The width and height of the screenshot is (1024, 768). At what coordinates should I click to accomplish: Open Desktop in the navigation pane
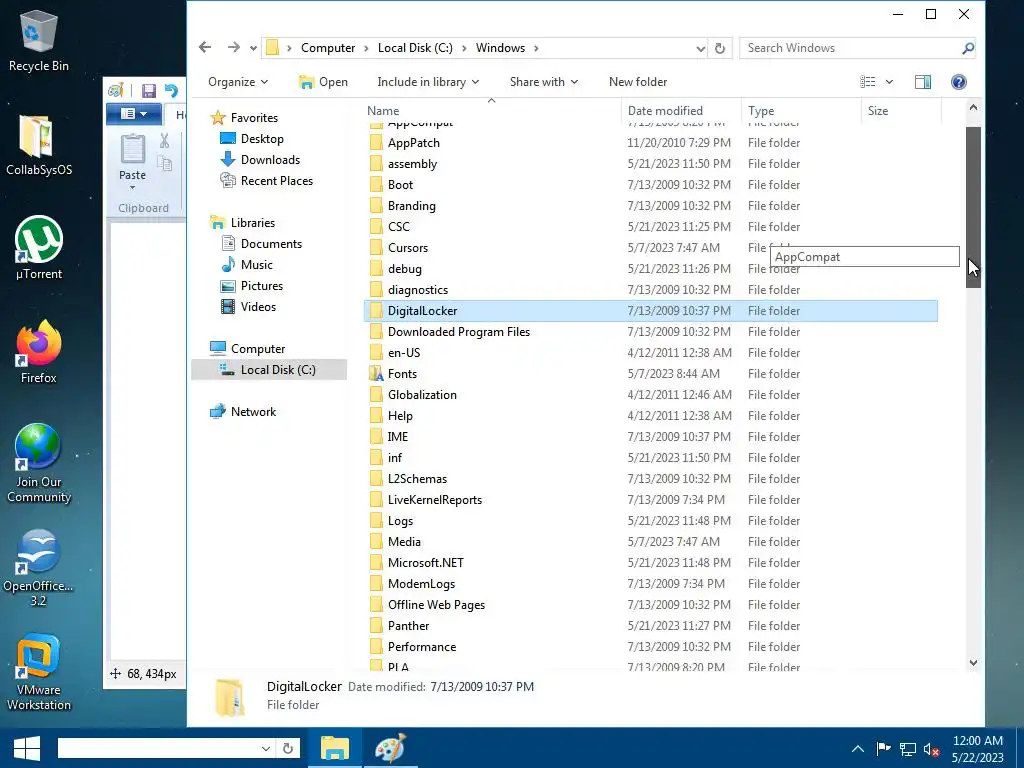tap(262, 138)
